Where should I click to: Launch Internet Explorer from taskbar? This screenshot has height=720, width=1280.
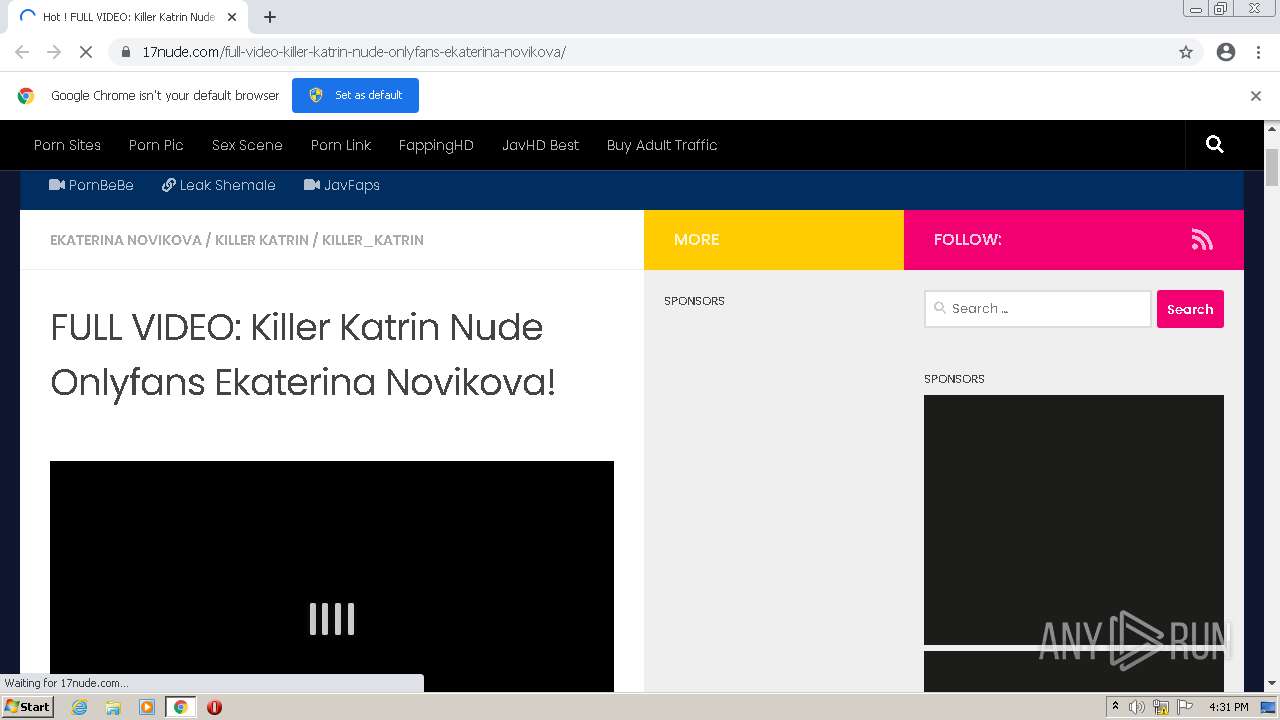pyautogui.click(x=80, y=707)
